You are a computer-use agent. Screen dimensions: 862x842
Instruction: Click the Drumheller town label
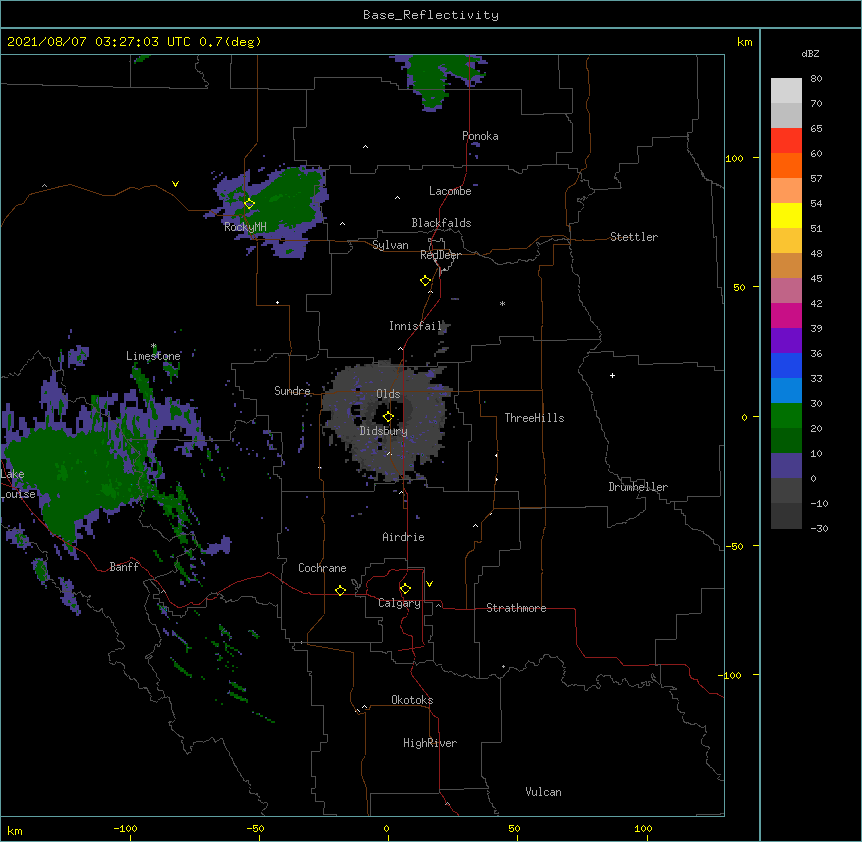(638, 487)
